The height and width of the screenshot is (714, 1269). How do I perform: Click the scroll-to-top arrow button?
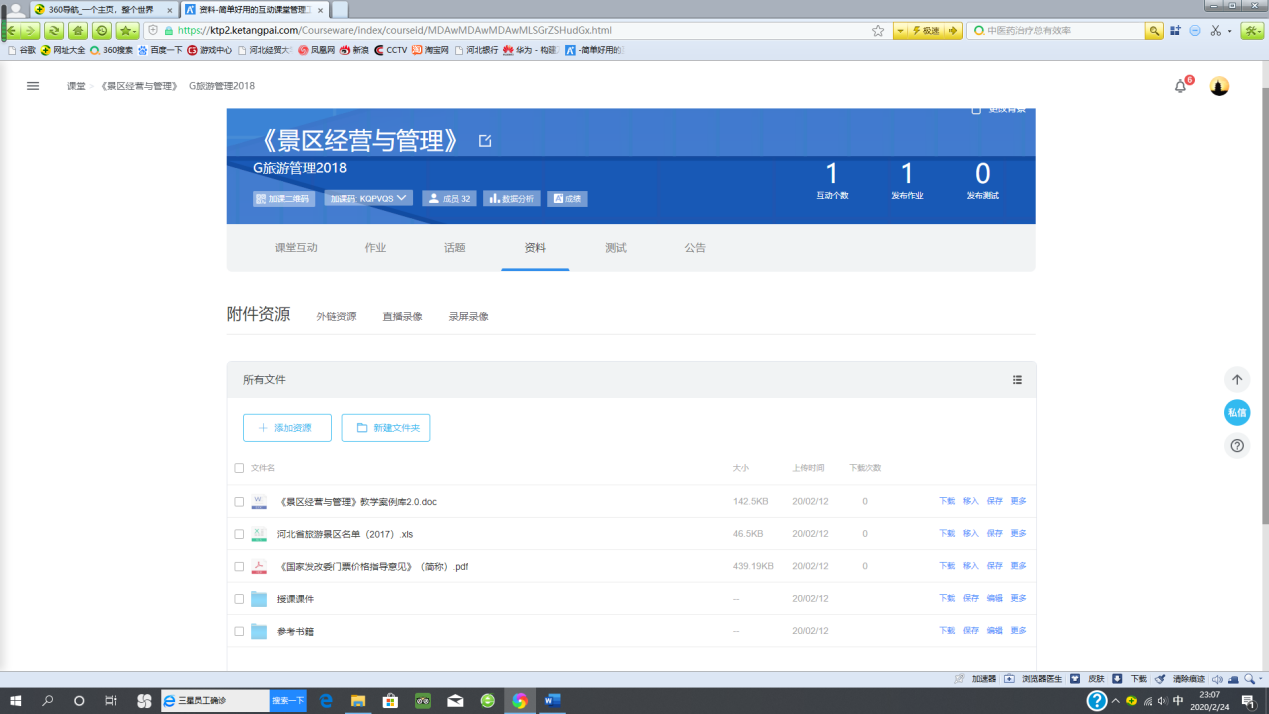[x=1237, y=380]
